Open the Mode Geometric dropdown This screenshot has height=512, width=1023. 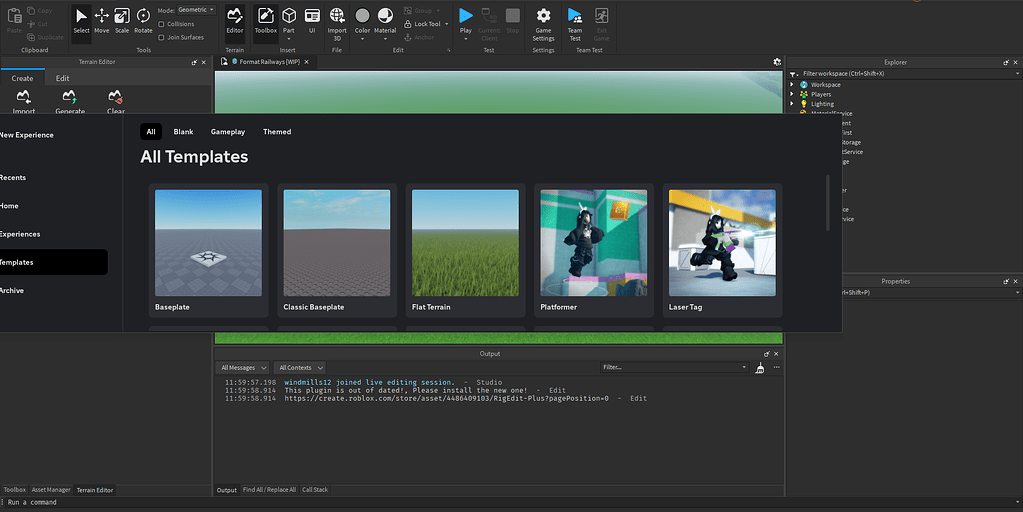(196, 10)
